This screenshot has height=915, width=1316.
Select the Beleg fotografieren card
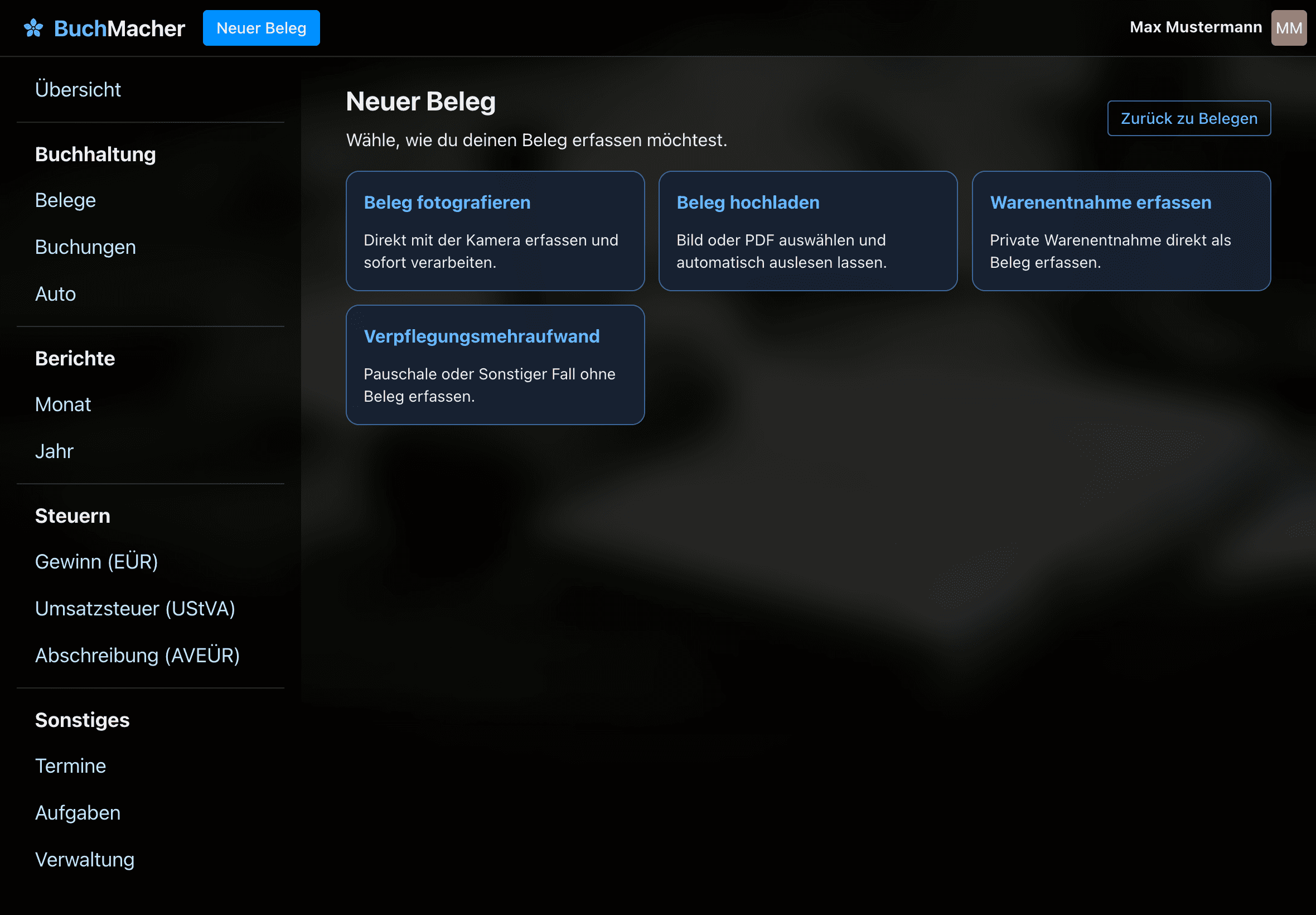click(x=495, y=231)
